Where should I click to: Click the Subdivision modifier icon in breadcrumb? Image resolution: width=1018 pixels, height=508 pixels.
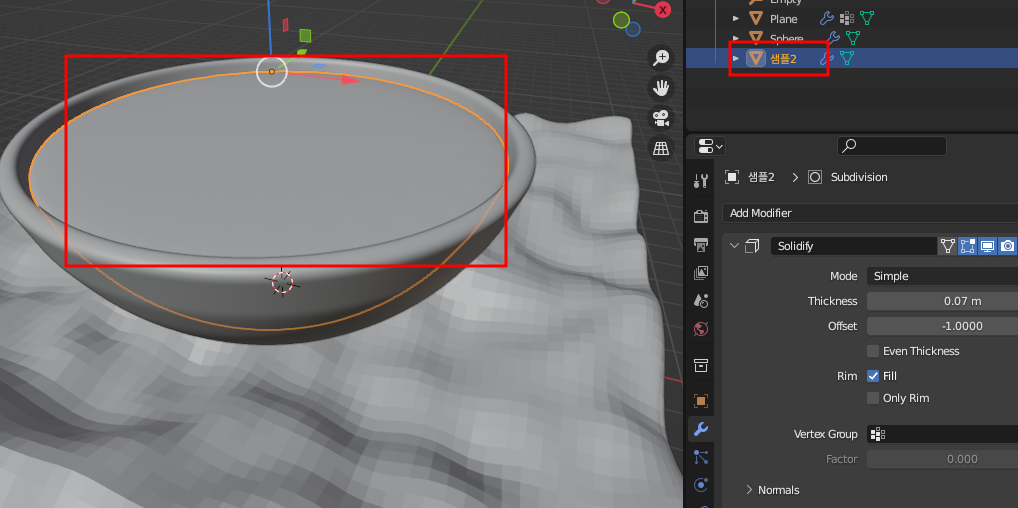click(815, 177)
